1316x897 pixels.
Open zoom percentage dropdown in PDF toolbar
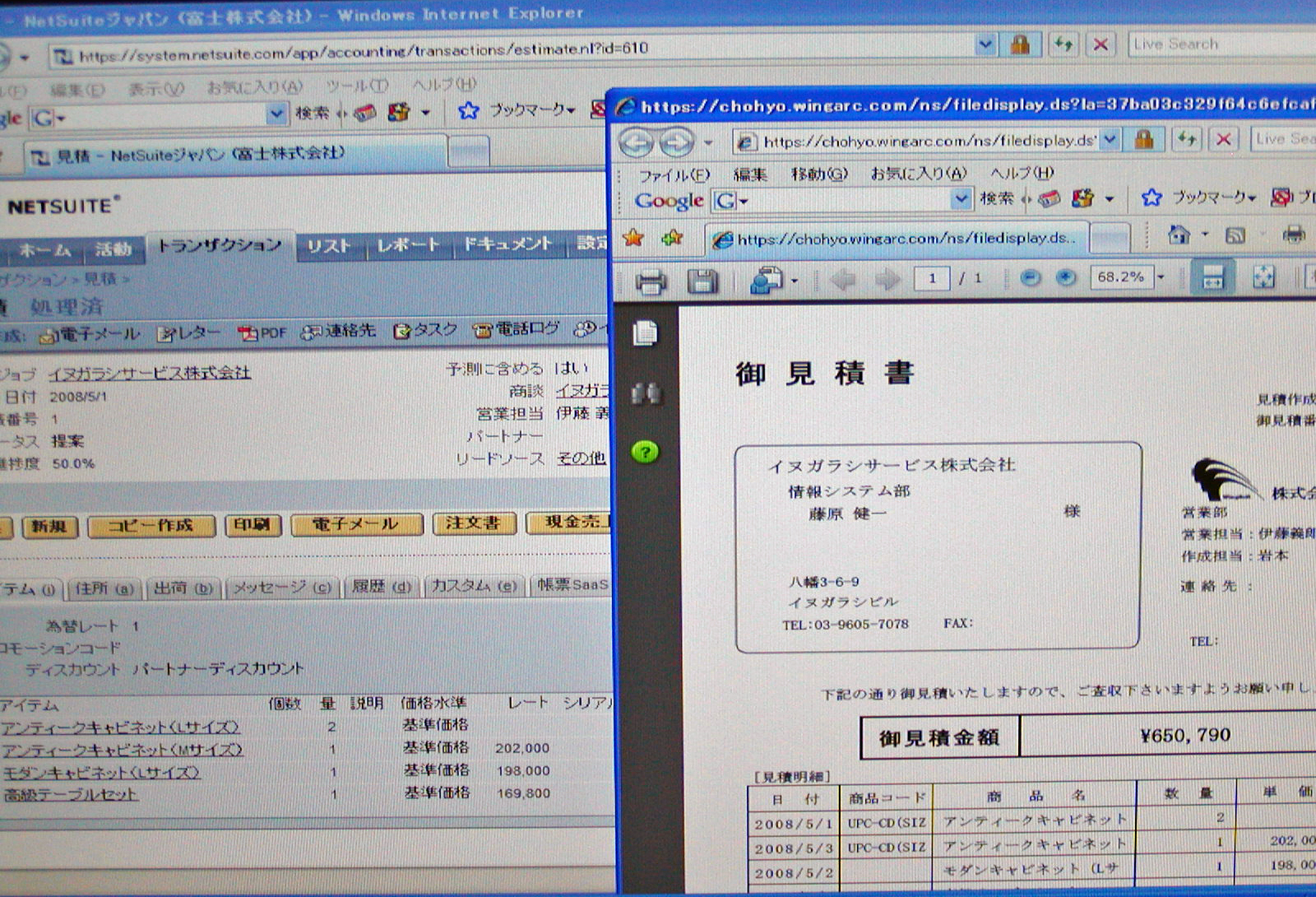tap(1161, 277)
